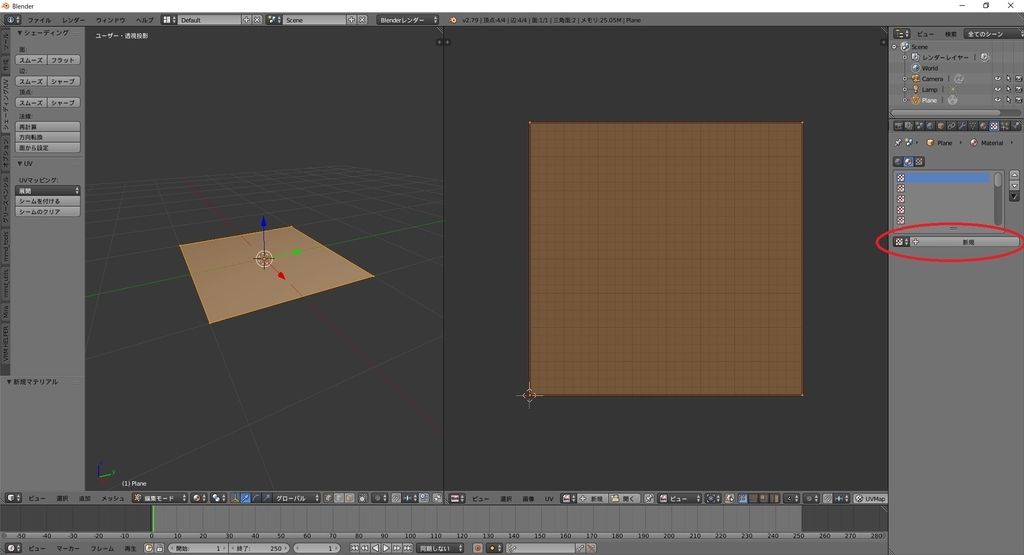This screenshot has width=1024, height=555.
Task: Open the outliner all-scenes display dropdown
Action: 993,34
